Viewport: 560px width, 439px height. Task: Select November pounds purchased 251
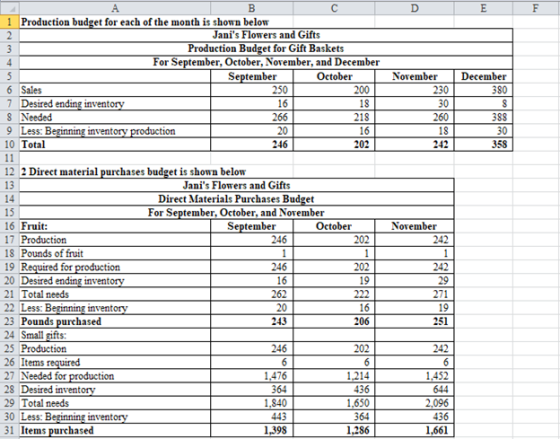tap(414, 321)
